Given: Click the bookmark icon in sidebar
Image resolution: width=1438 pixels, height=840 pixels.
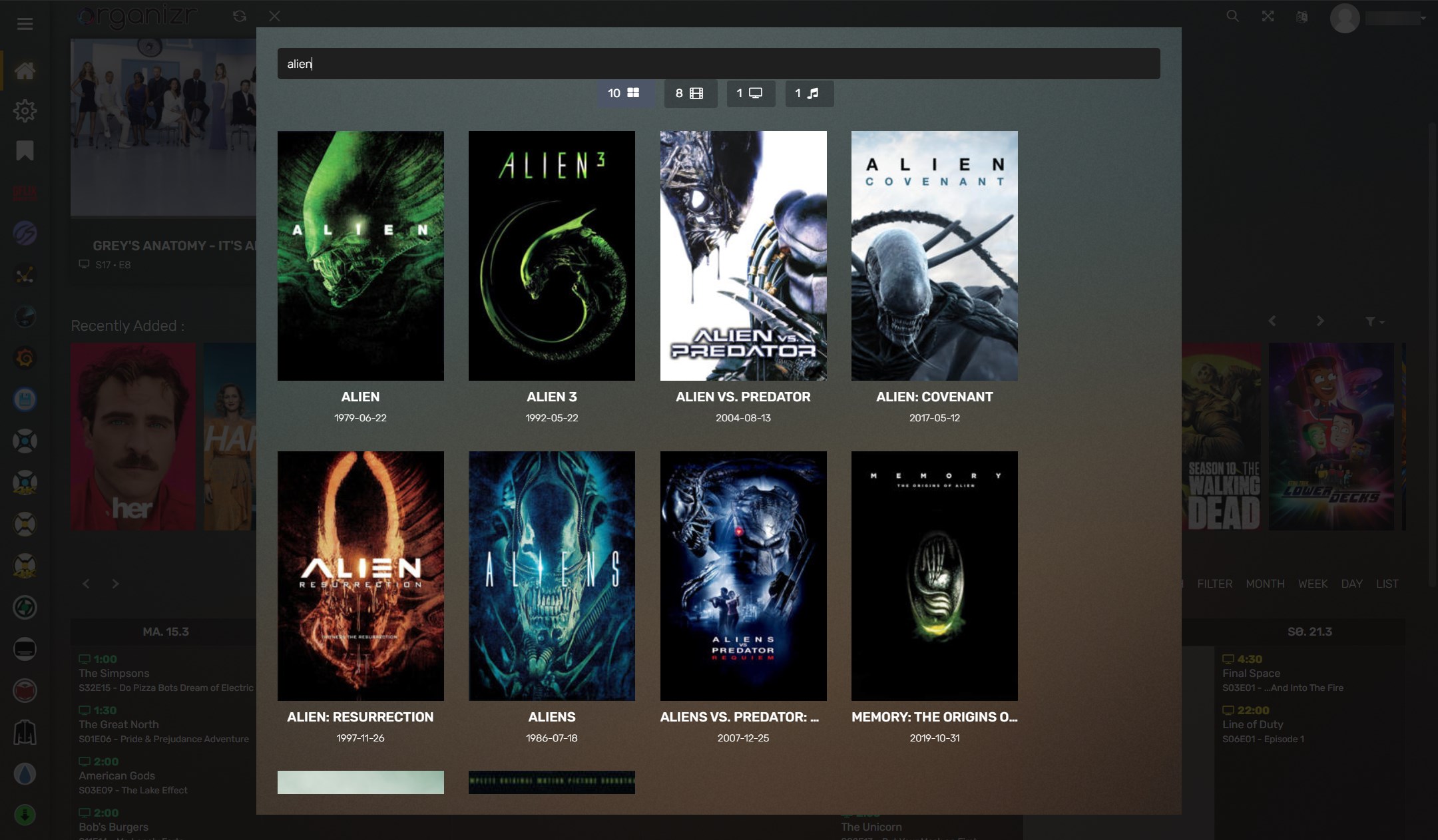Looking at the screenshot, I should pos(25,150).
